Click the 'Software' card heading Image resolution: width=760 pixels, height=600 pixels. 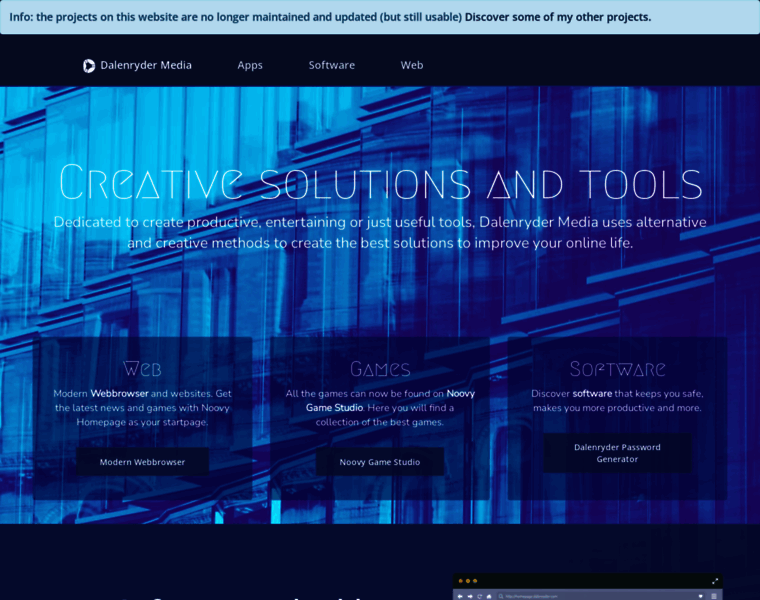pyautogui.click(x=617, y=369)
